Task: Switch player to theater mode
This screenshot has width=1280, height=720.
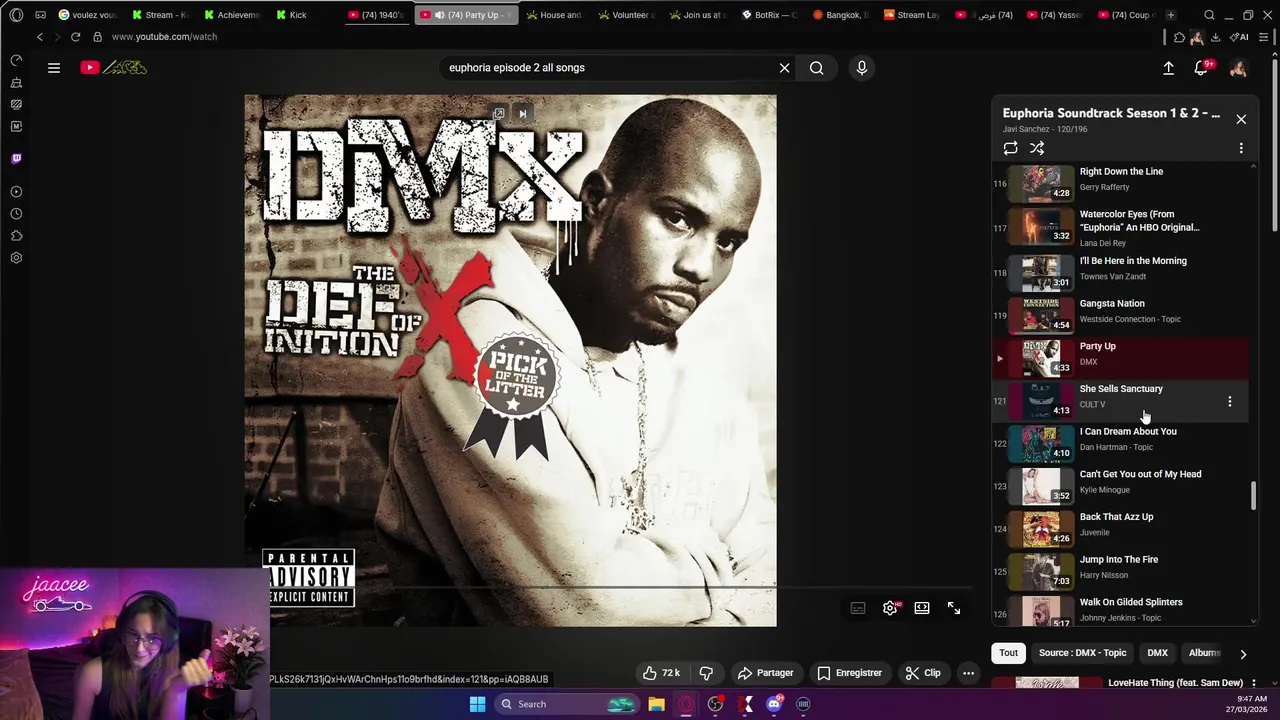Action: 922,608
